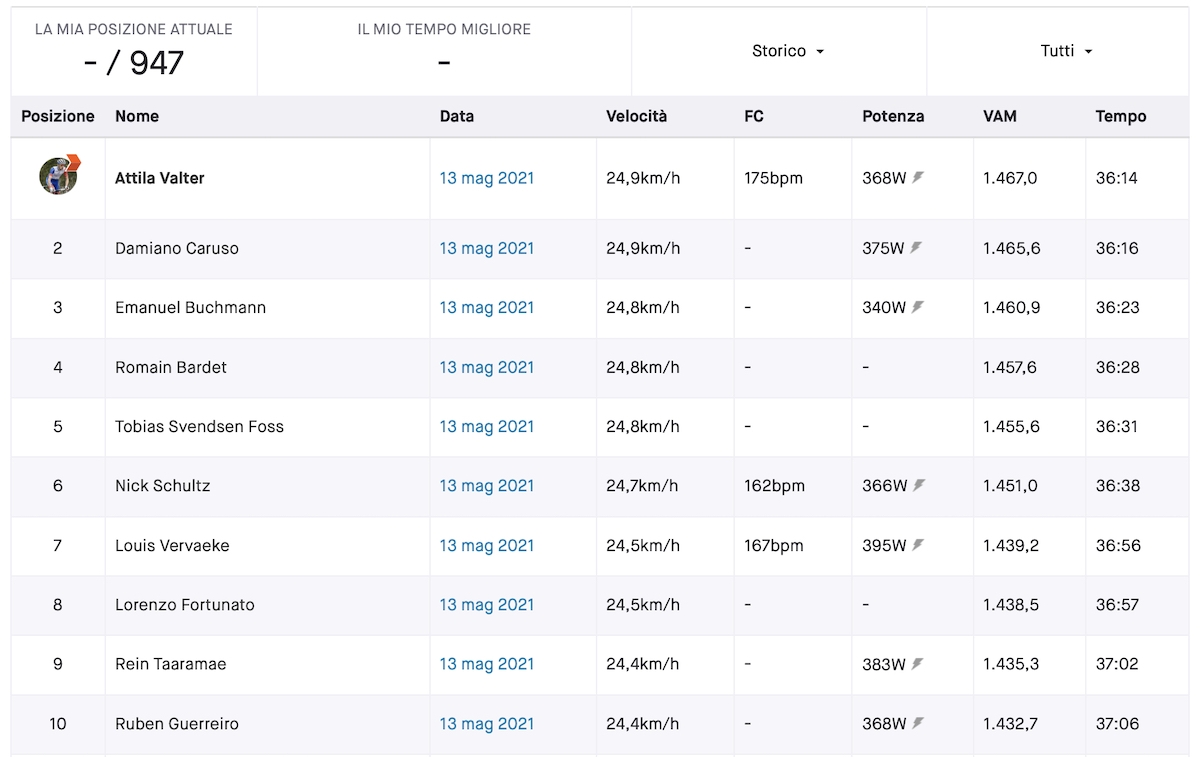Open the Tutti dropdown filter
Viewport: 1200px width, 757px height.
point(1066,51)
